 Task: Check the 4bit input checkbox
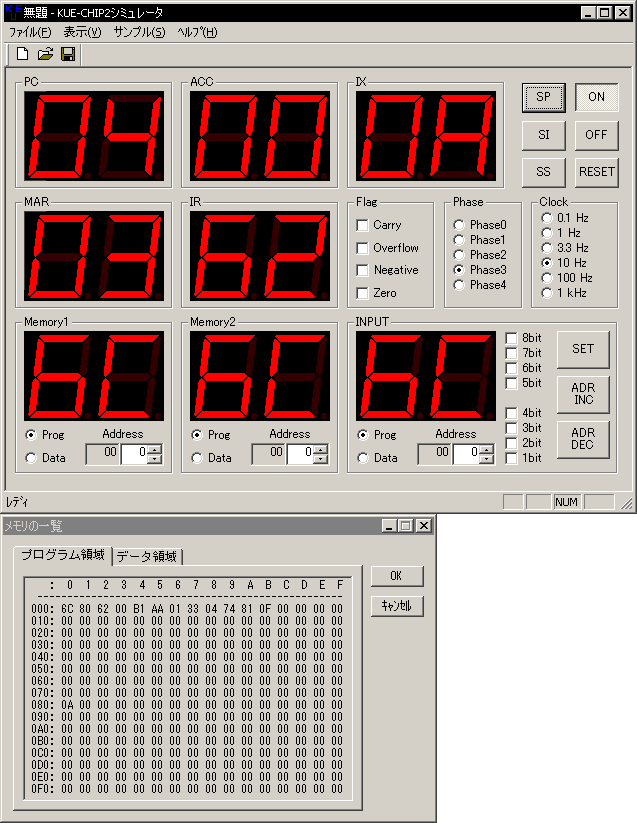(x=511, y=413)
